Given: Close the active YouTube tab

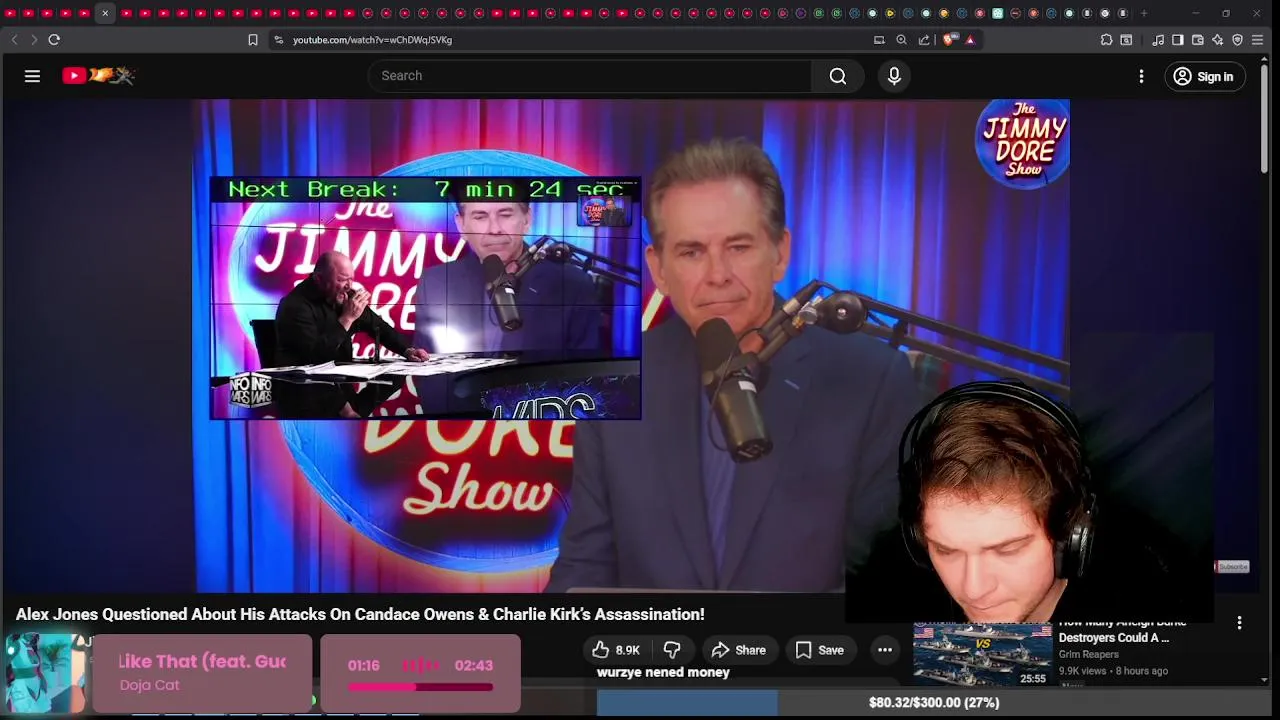Looking at the screenshot, I should click(105, 13).
